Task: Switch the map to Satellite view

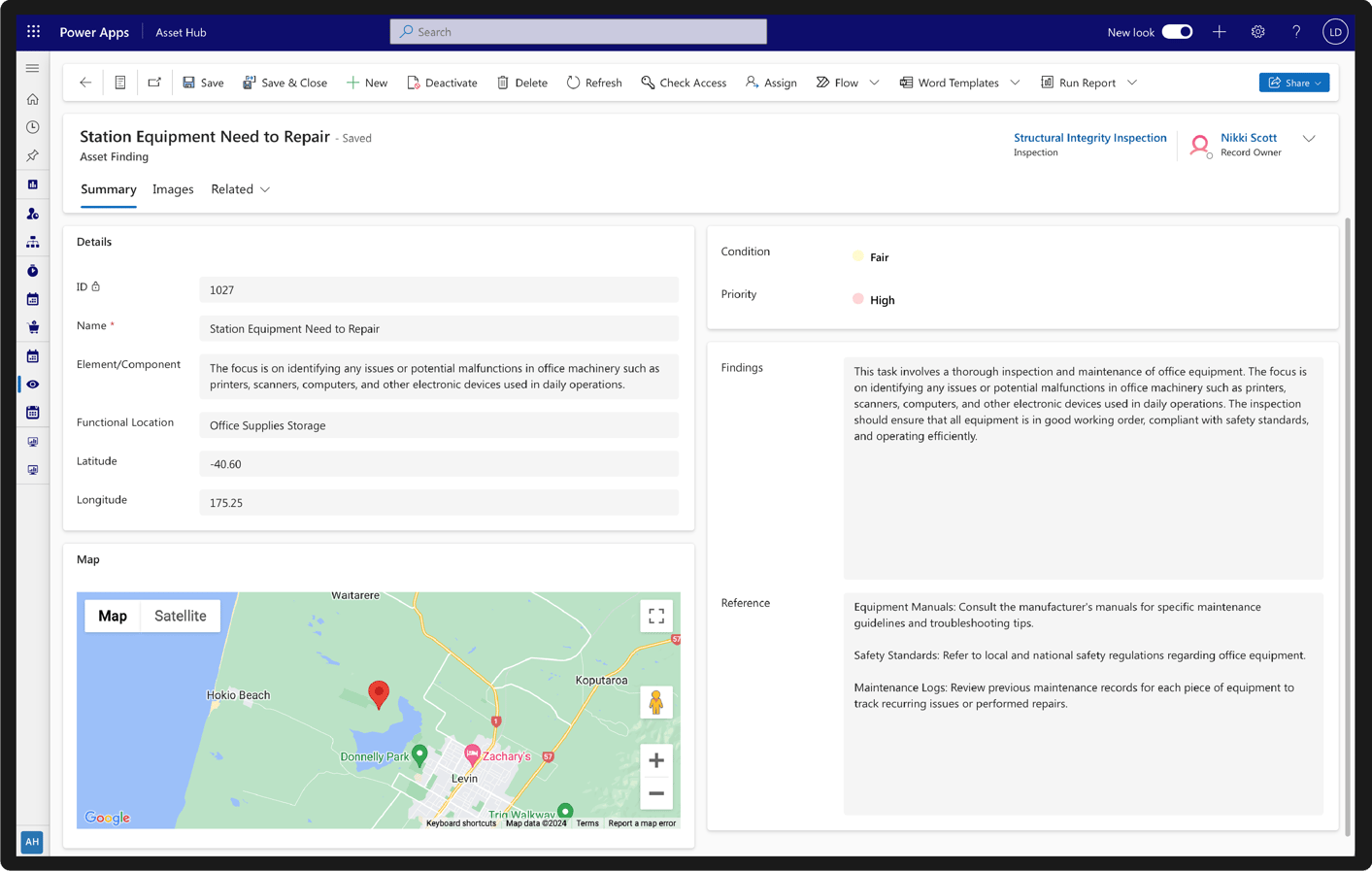Action: (181, 616)
